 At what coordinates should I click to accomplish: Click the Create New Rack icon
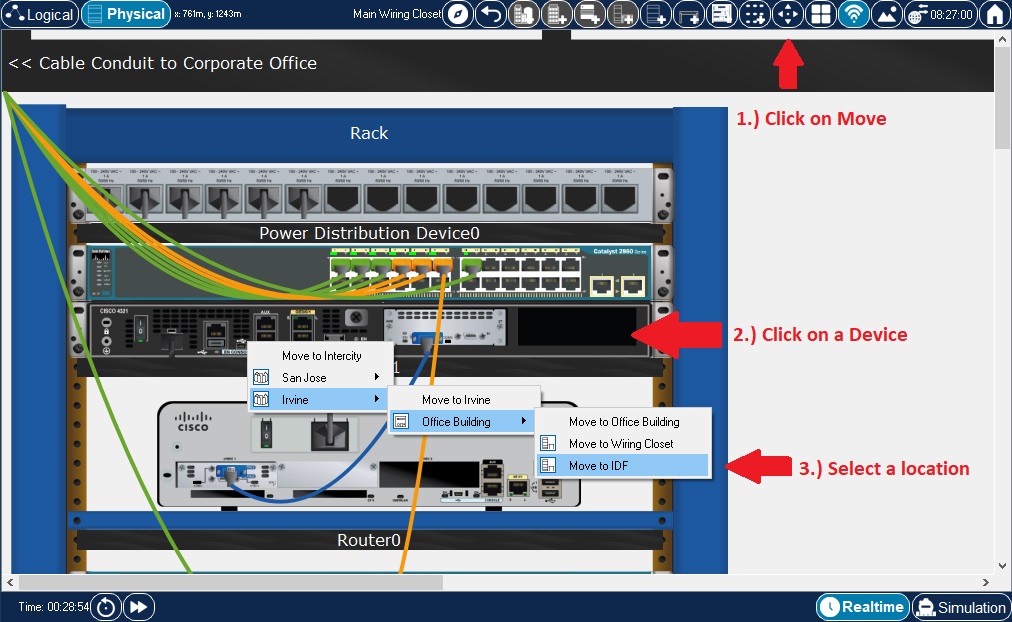click(656, 14)
